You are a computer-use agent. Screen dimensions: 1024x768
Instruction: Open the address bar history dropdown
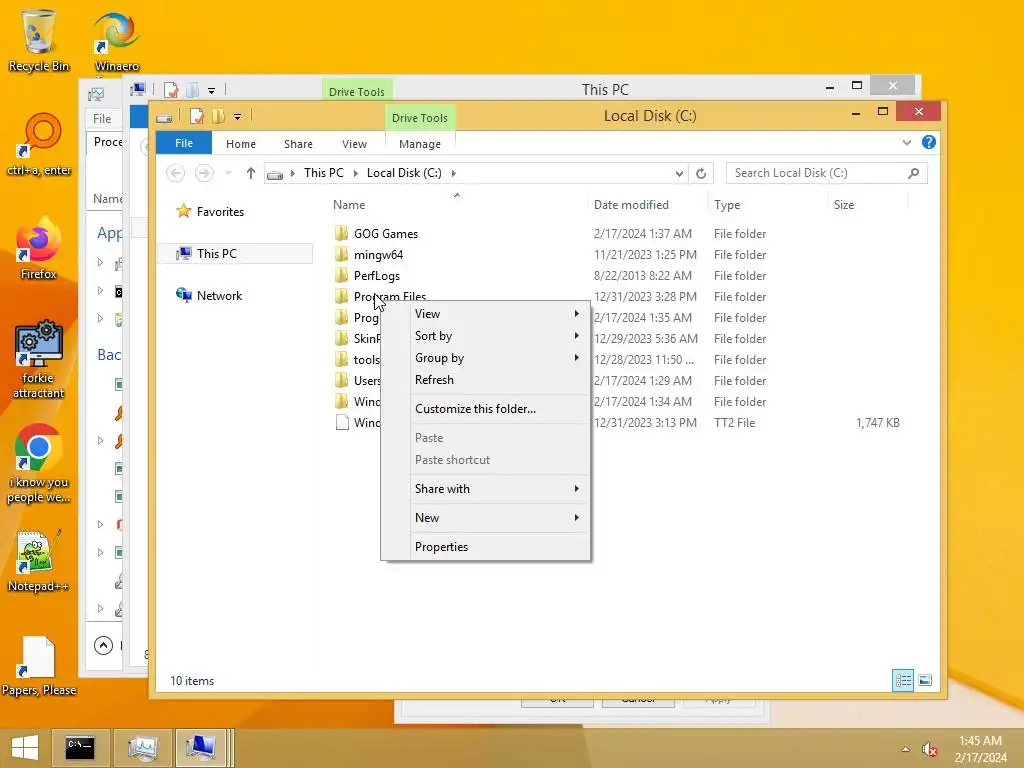click(679, 173)
